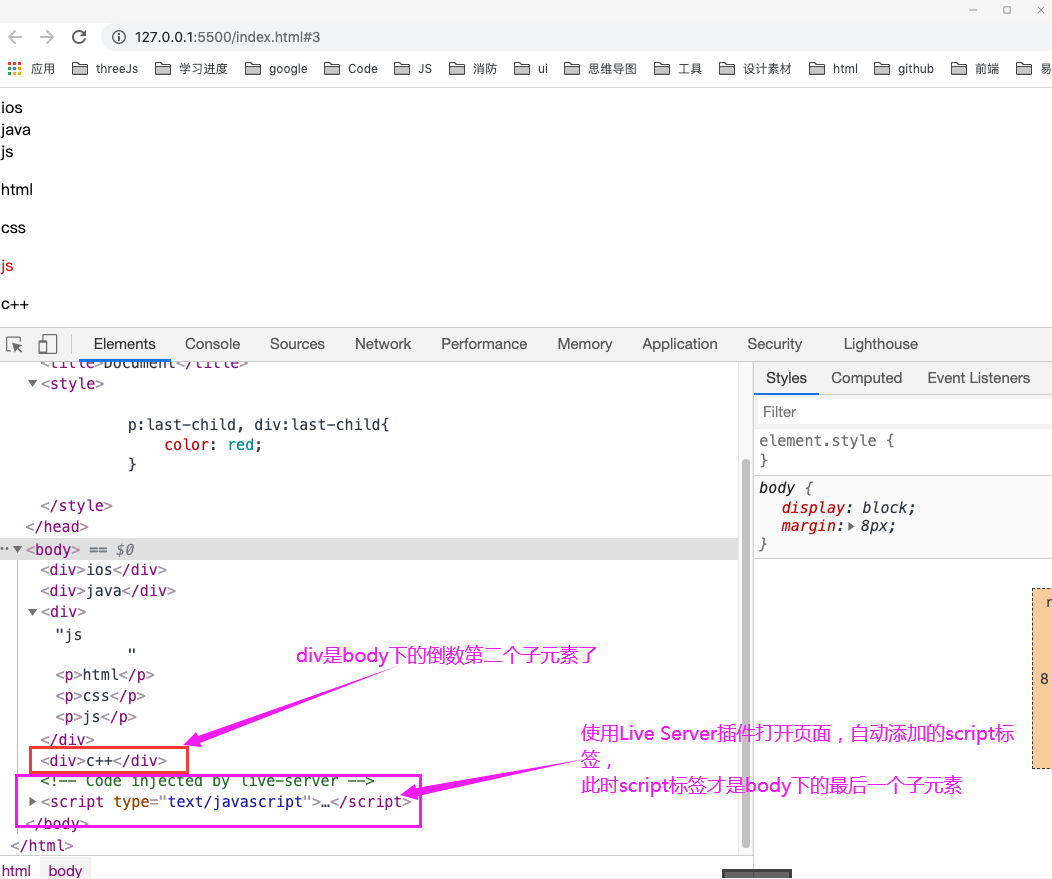Switch to the Console tab
Screen dimensions: 1052x879
pos(212,344)
